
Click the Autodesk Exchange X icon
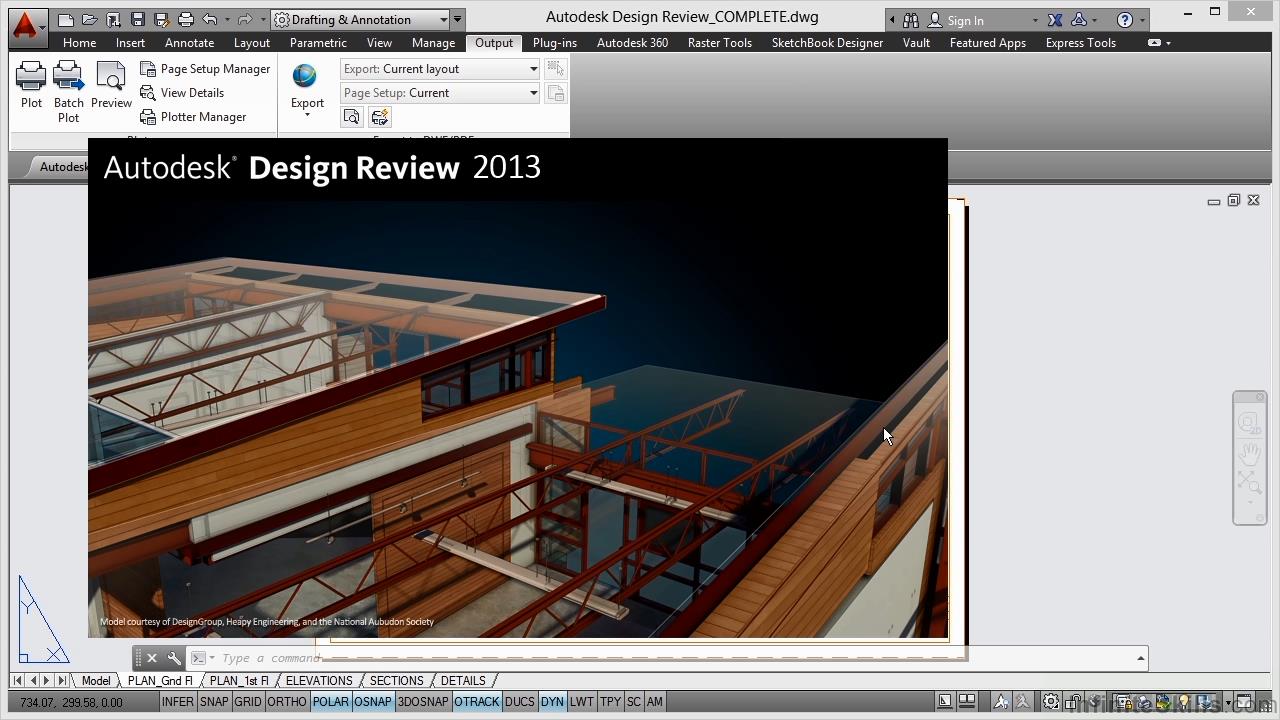[1055, 20]
